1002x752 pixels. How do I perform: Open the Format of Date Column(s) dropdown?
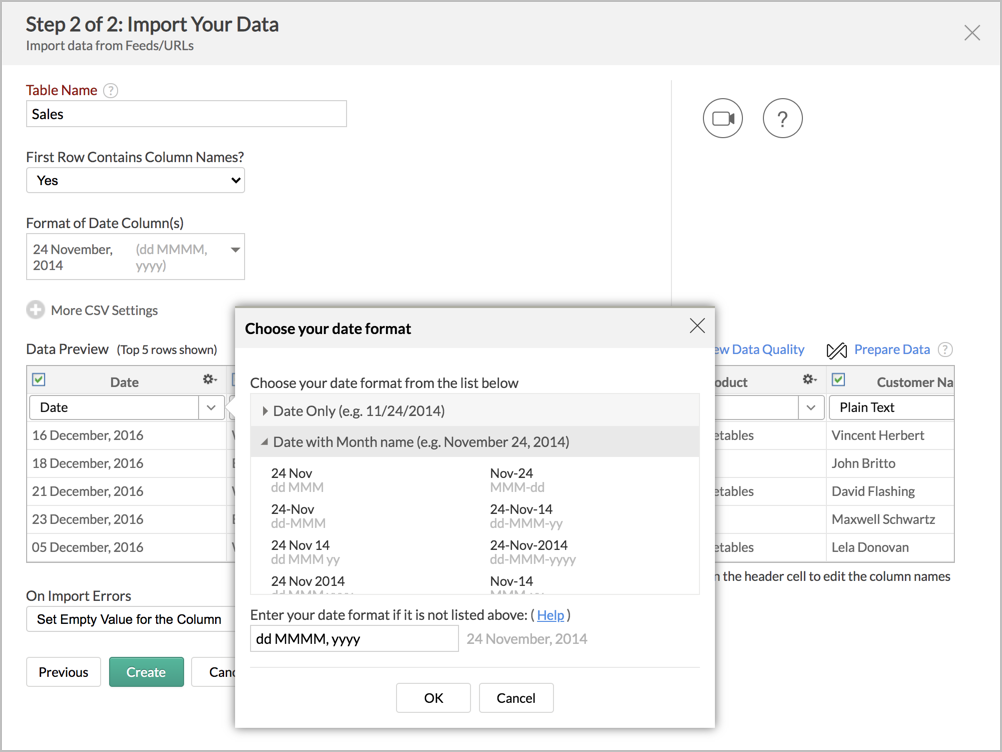click(135, 256)
